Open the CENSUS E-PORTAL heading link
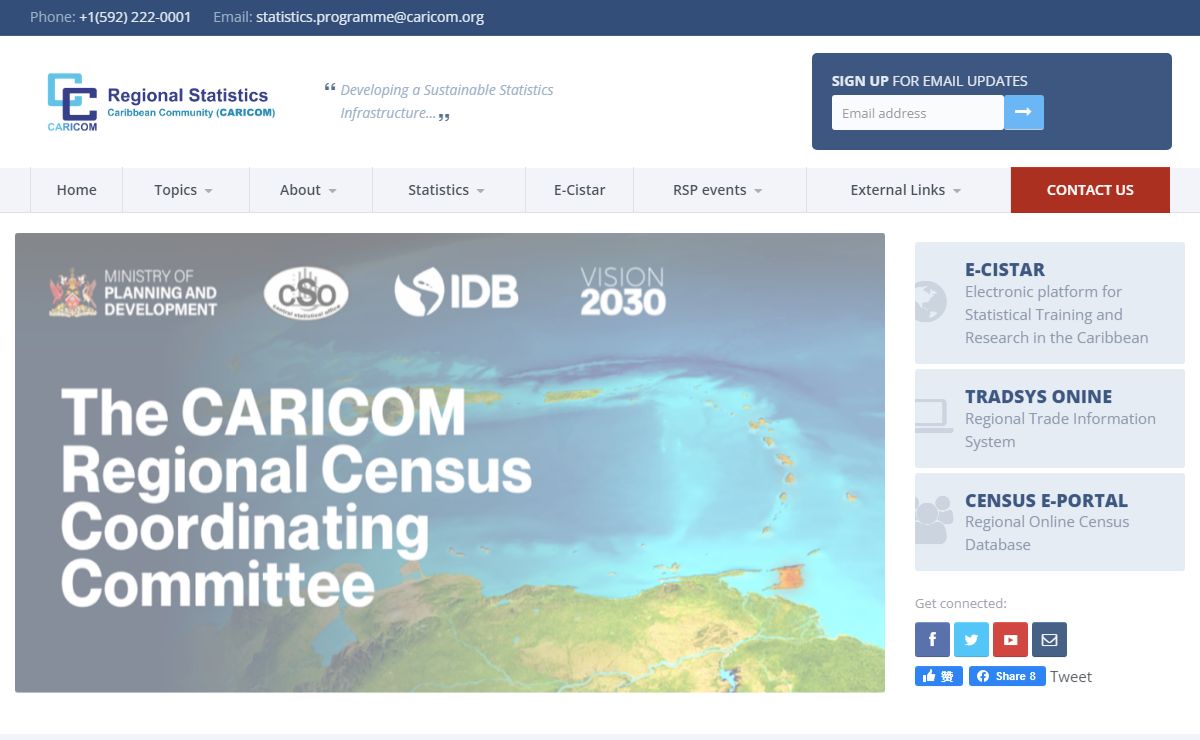The width and height of the screenshot is (1200, 740). tap(1046, 500)
